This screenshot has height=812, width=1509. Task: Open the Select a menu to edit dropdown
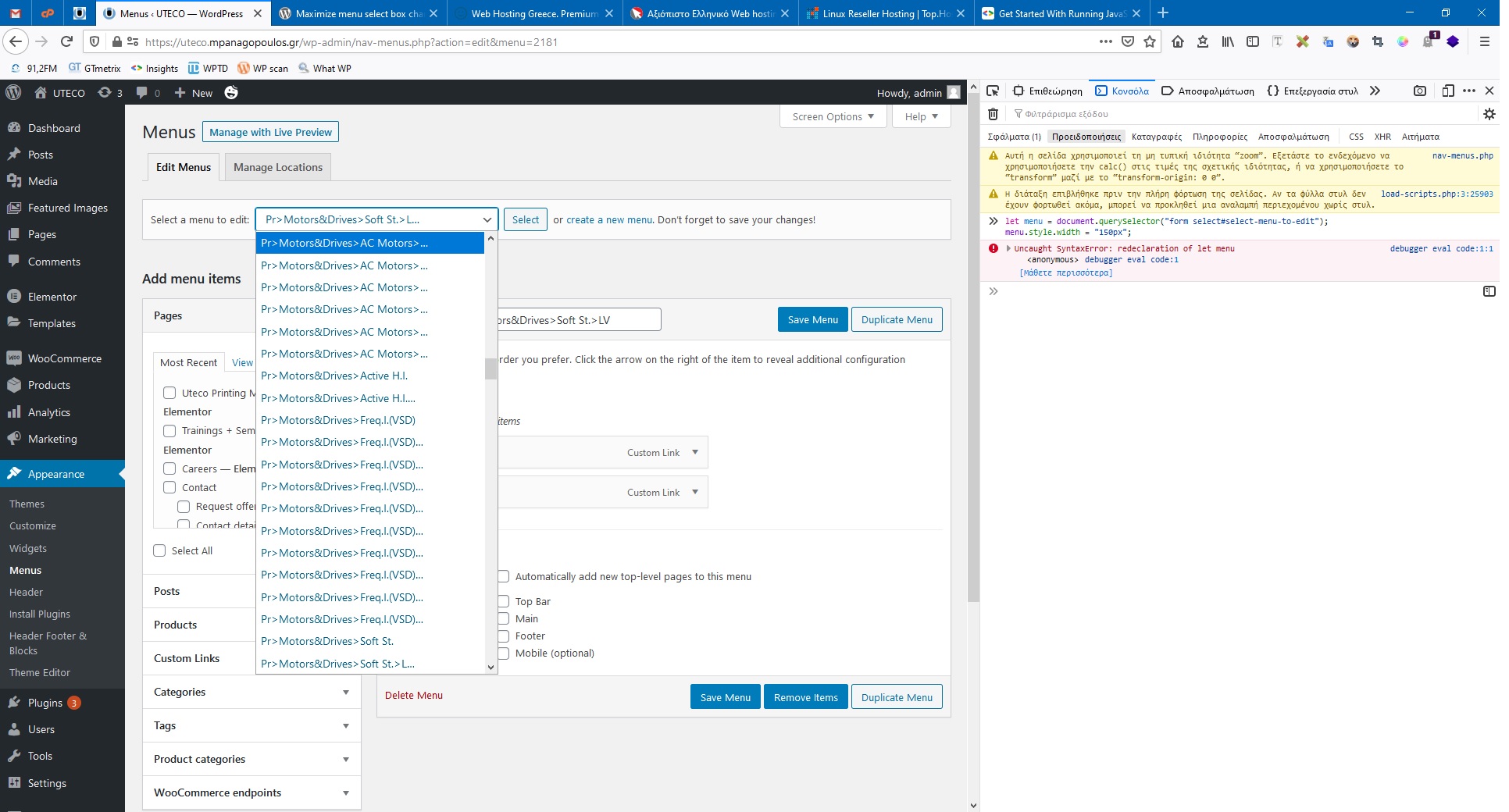click(x=376, y=219)
